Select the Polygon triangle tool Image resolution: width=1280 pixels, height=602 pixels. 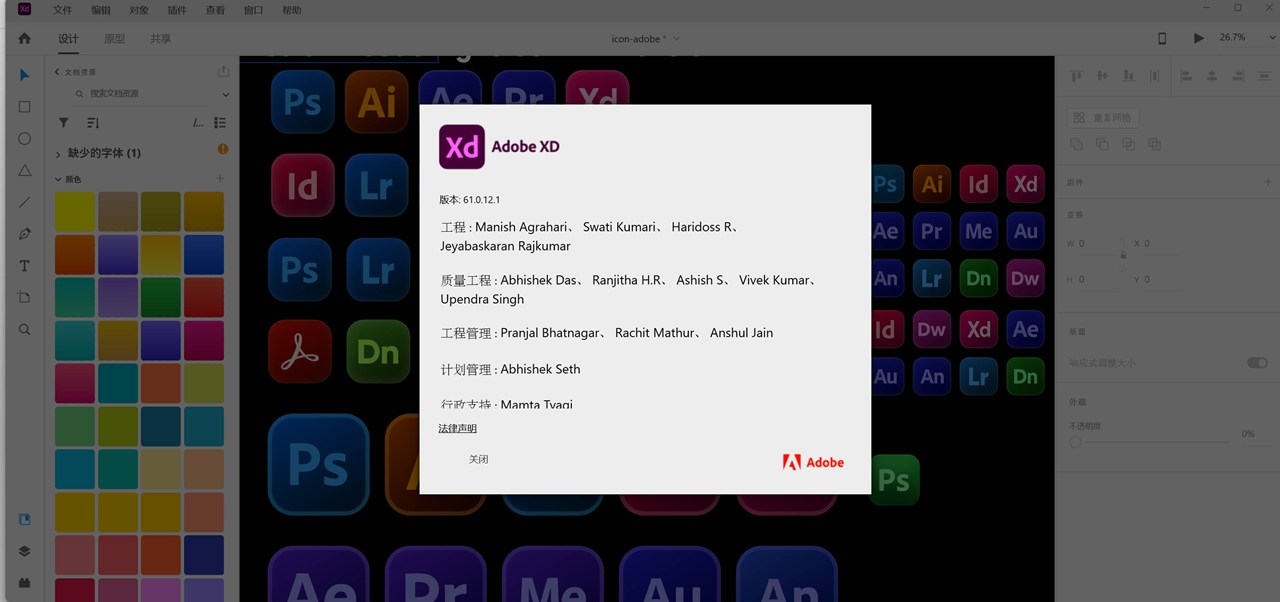pos(25,171)
